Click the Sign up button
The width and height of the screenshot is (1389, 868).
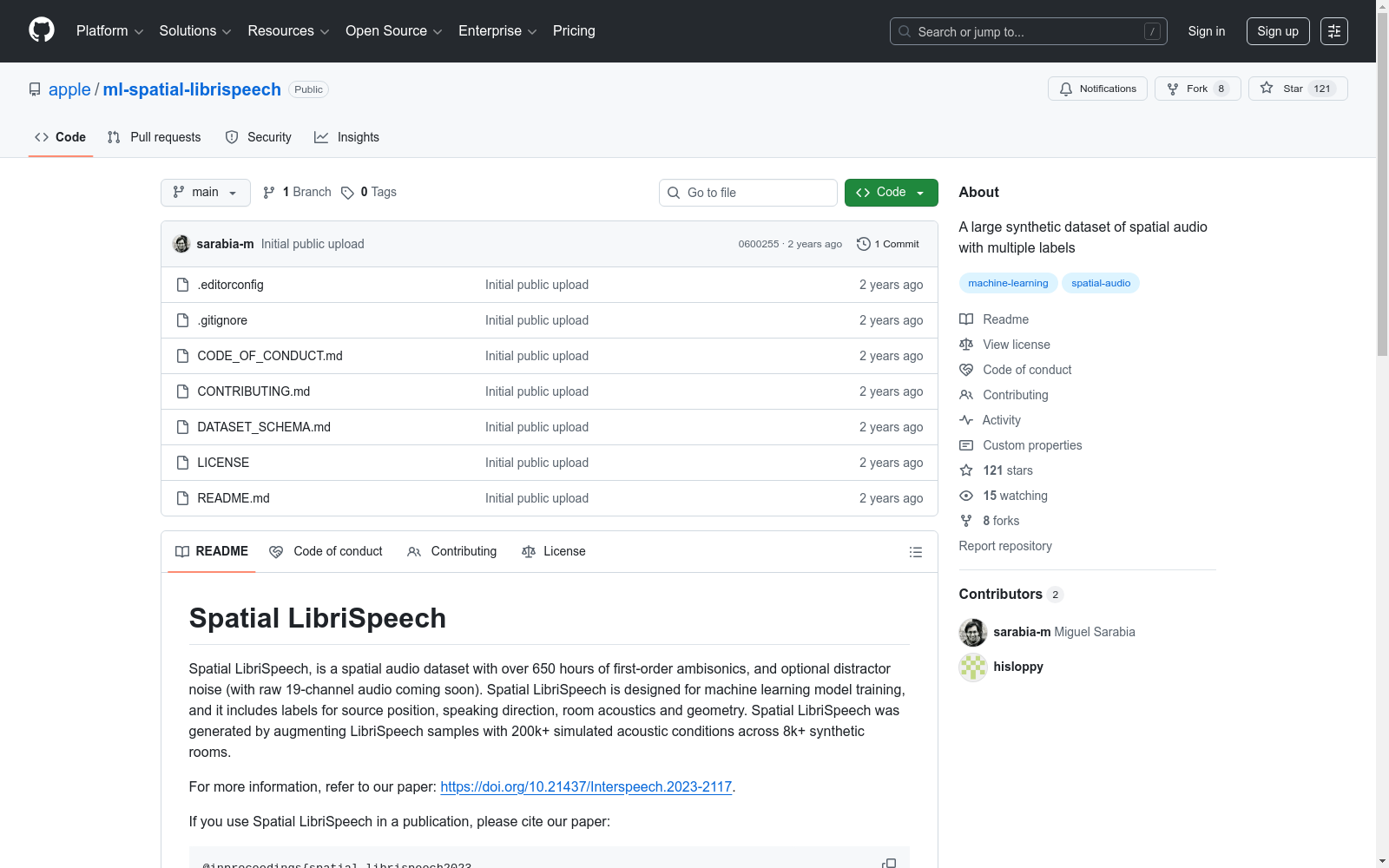tap(1278, 31)
